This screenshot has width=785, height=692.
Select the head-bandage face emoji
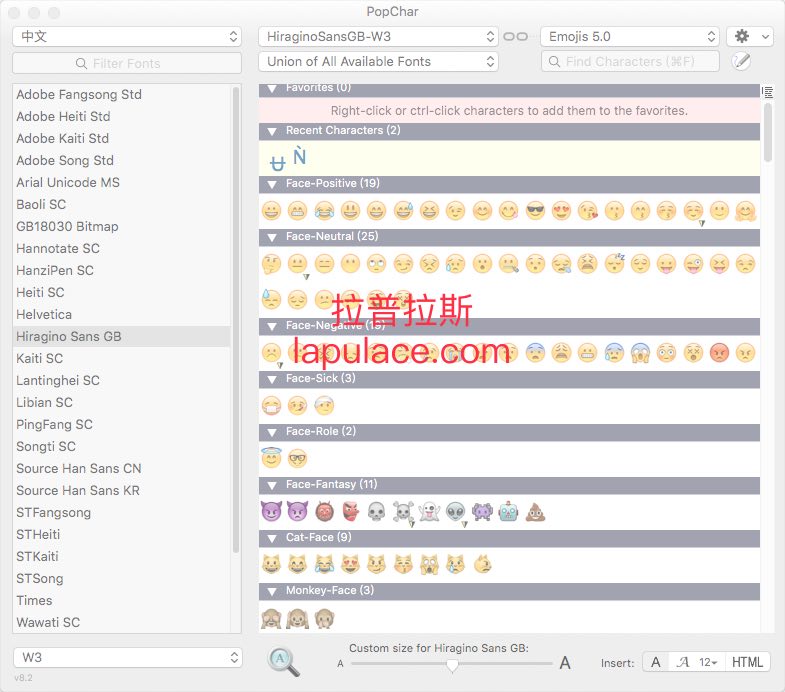(x=324, y=406)
